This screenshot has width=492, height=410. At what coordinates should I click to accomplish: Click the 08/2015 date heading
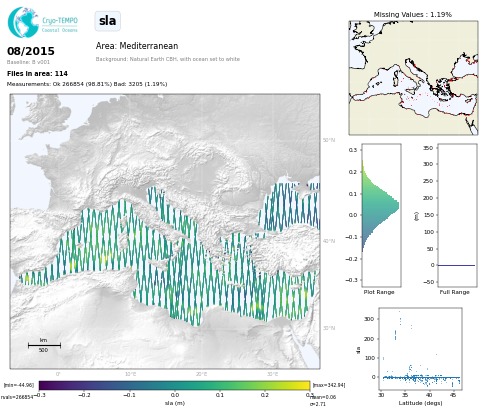click(31, 51)
